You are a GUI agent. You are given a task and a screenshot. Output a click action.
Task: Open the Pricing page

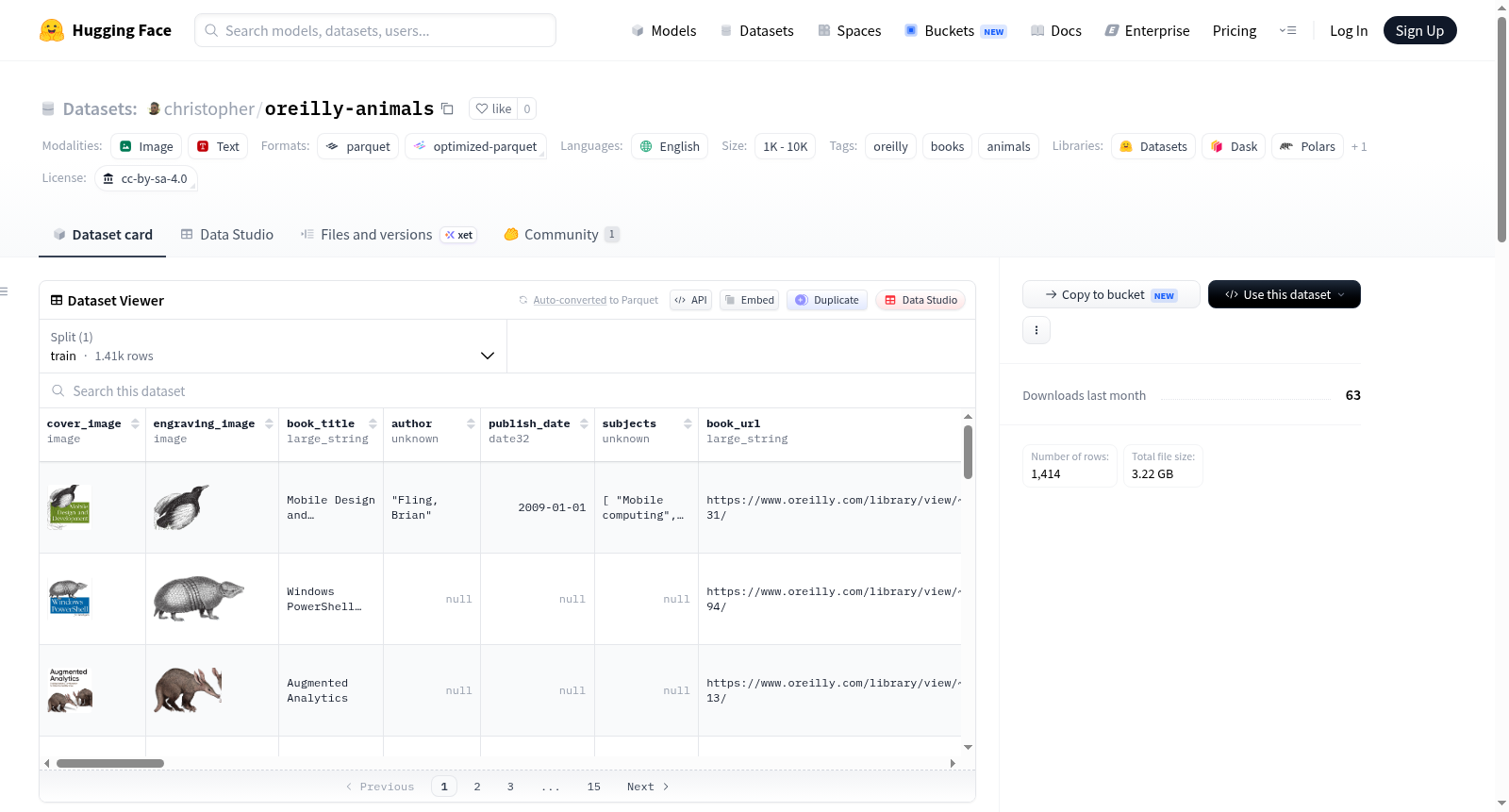click(1235, 30)
